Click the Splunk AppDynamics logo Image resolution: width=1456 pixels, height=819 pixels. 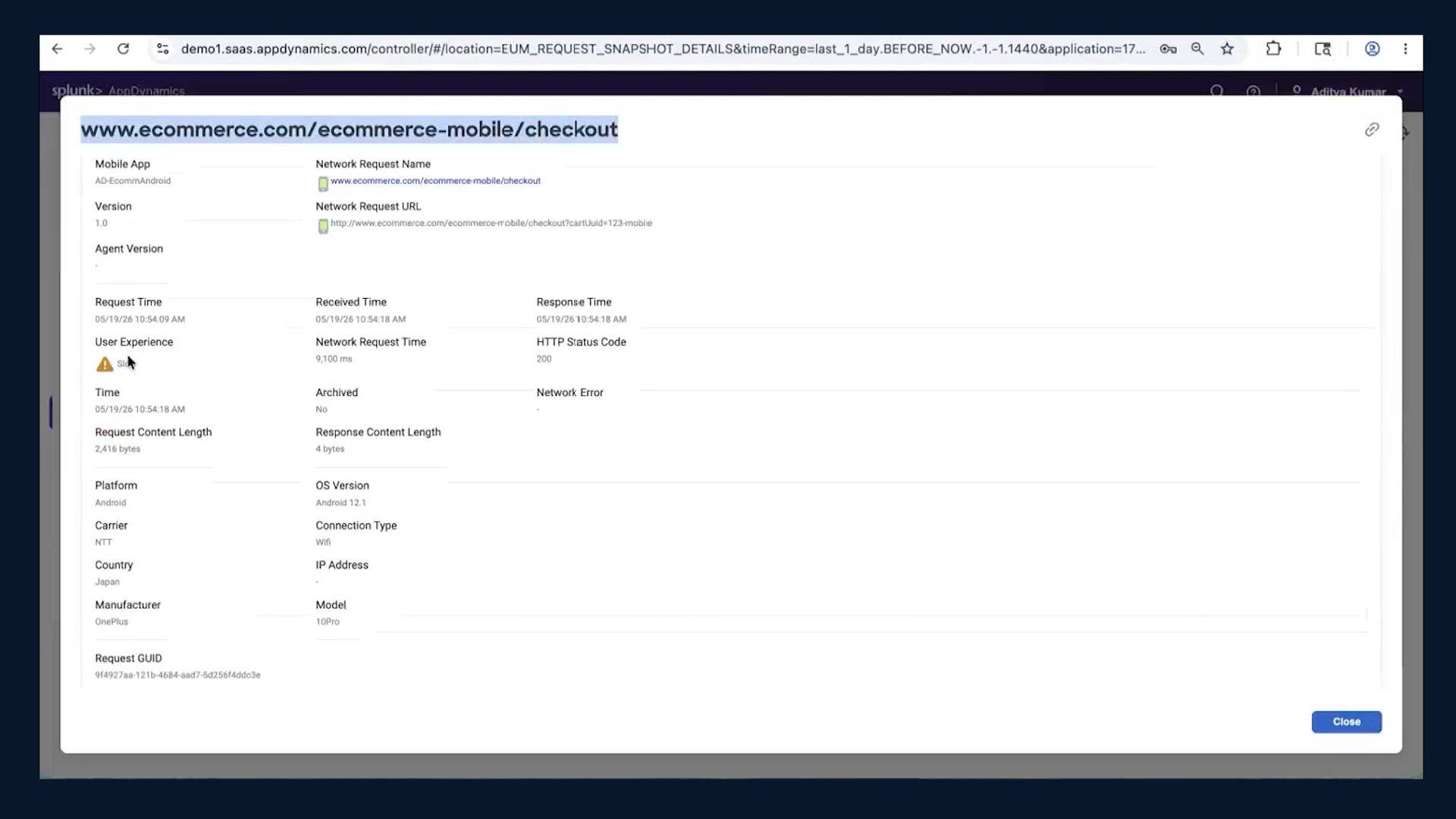point(118,91)
